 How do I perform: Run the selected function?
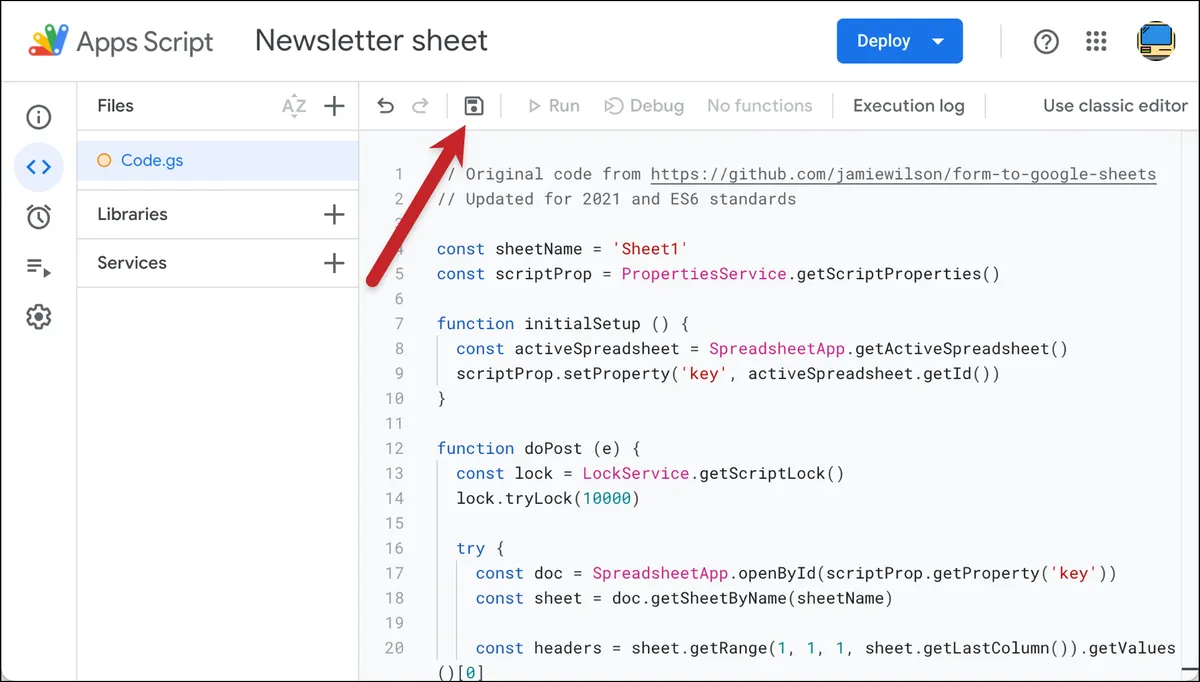[x=553, y=106]
